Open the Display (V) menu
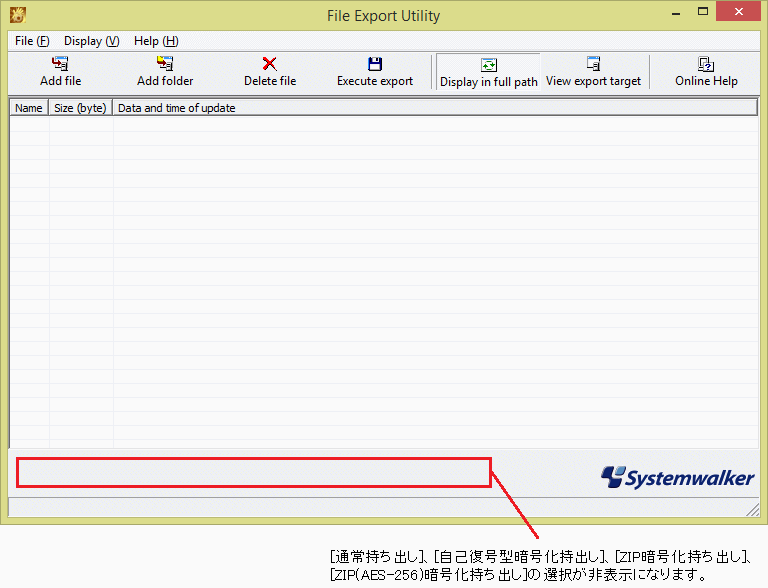Screen dimensions: 768x588 [x=92, y=41]
